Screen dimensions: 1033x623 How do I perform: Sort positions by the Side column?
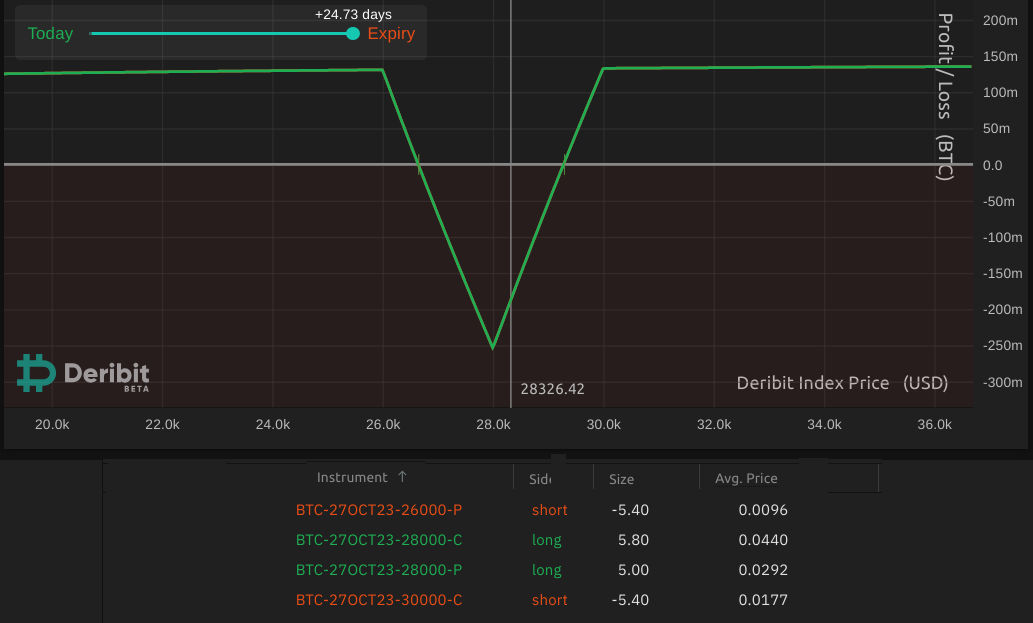point(540,477)
